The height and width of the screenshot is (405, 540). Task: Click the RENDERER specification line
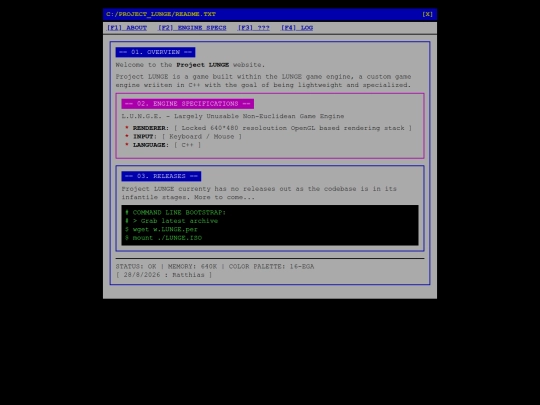[269, 128]
